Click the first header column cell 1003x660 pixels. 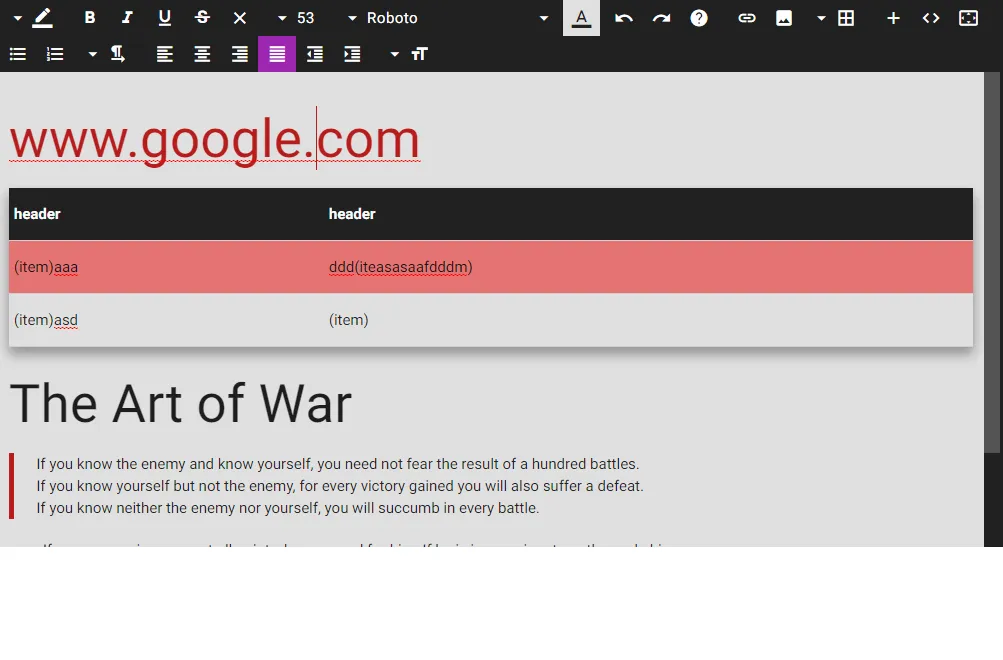(x=166, y=214)
